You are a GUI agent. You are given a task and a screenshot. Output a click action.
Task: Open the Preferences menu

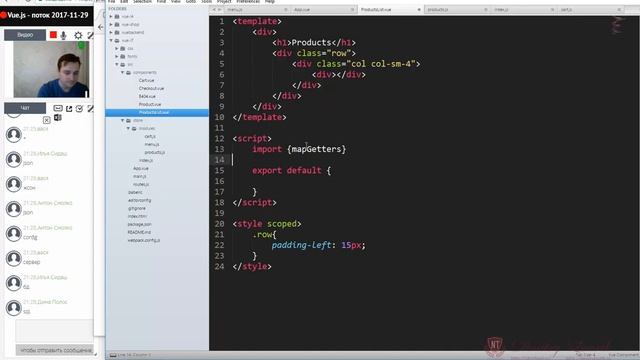pos(248,2)
